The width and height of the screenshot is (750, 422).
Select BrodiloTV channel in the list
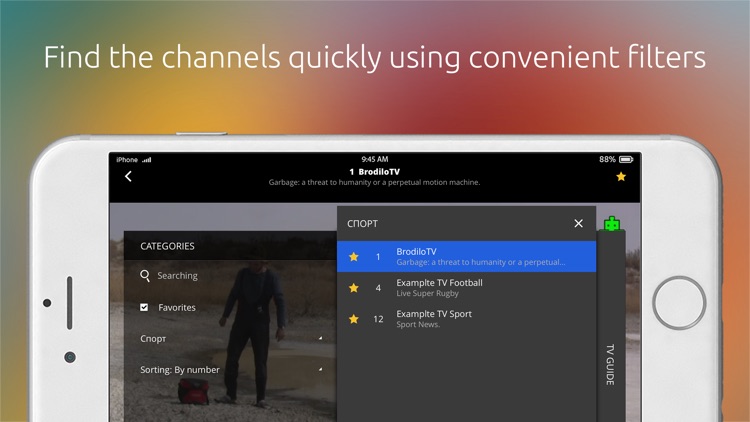[466, 256]
